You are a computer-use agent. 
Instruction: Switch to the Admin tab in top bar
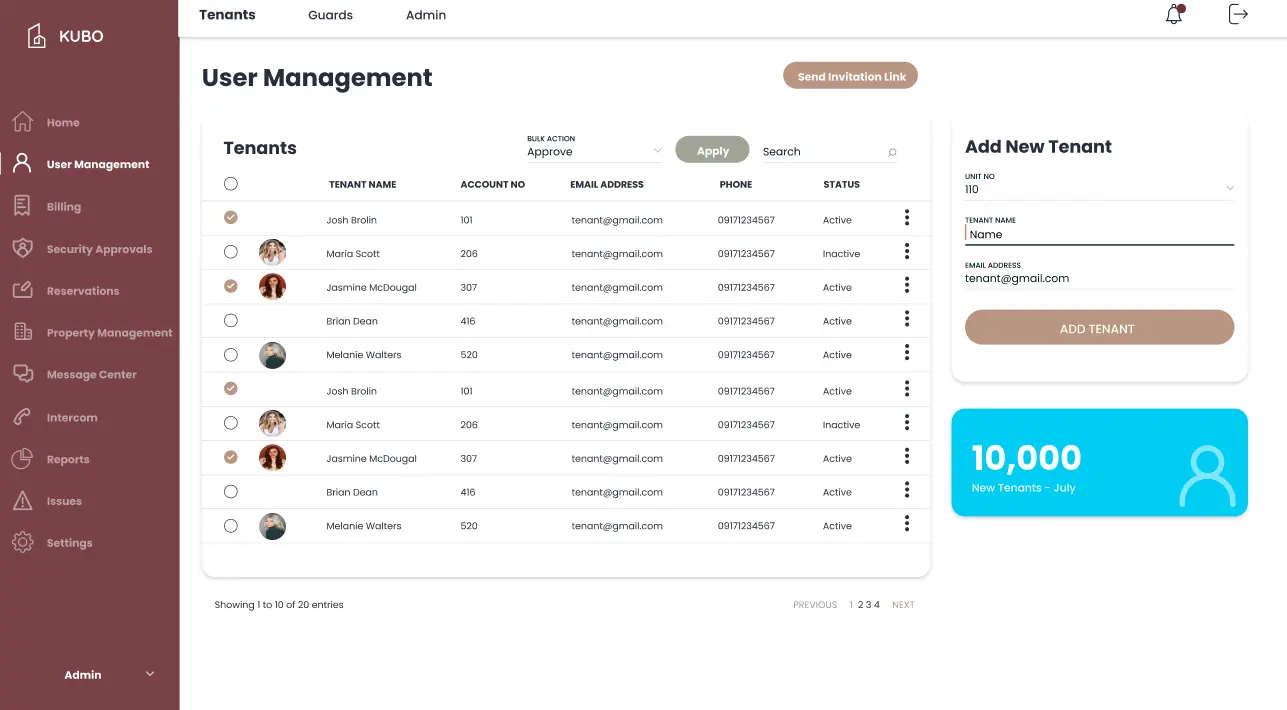(426, 15)
